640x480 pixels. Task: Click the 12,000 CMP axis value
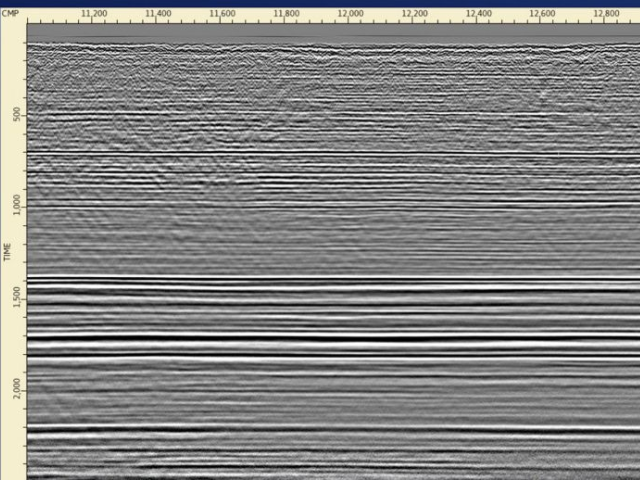tap(350, 13)
